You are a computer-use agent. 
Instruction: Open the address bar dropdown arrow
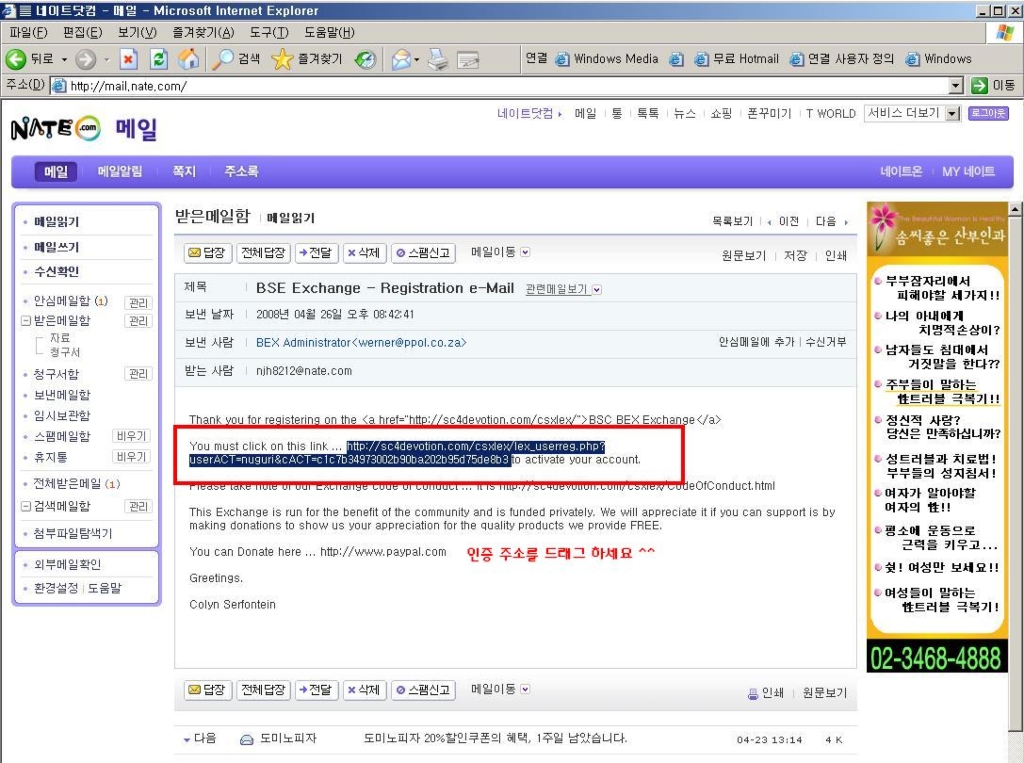click(956, 86)
